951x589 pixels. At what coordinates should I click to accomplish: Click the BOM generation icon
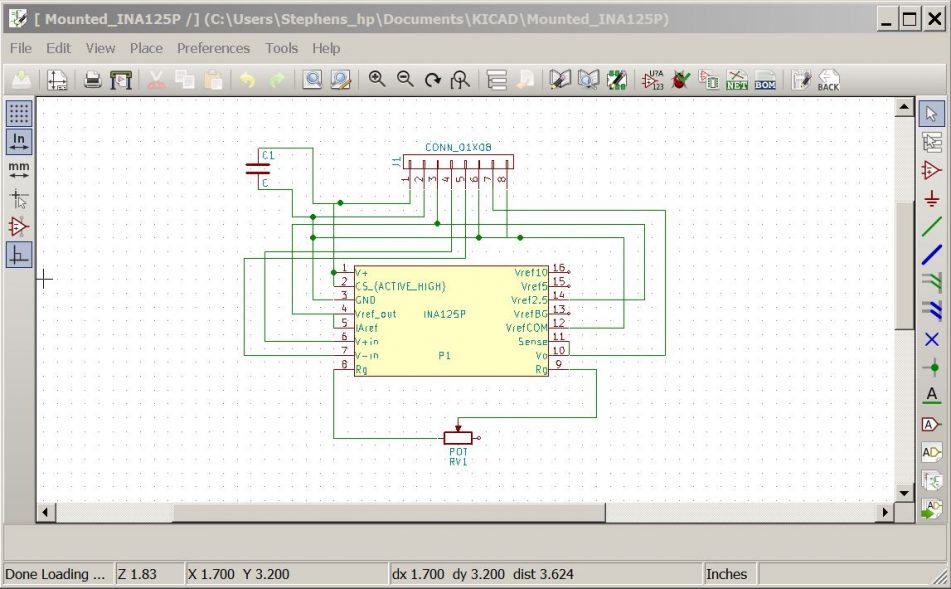[765, 79]
